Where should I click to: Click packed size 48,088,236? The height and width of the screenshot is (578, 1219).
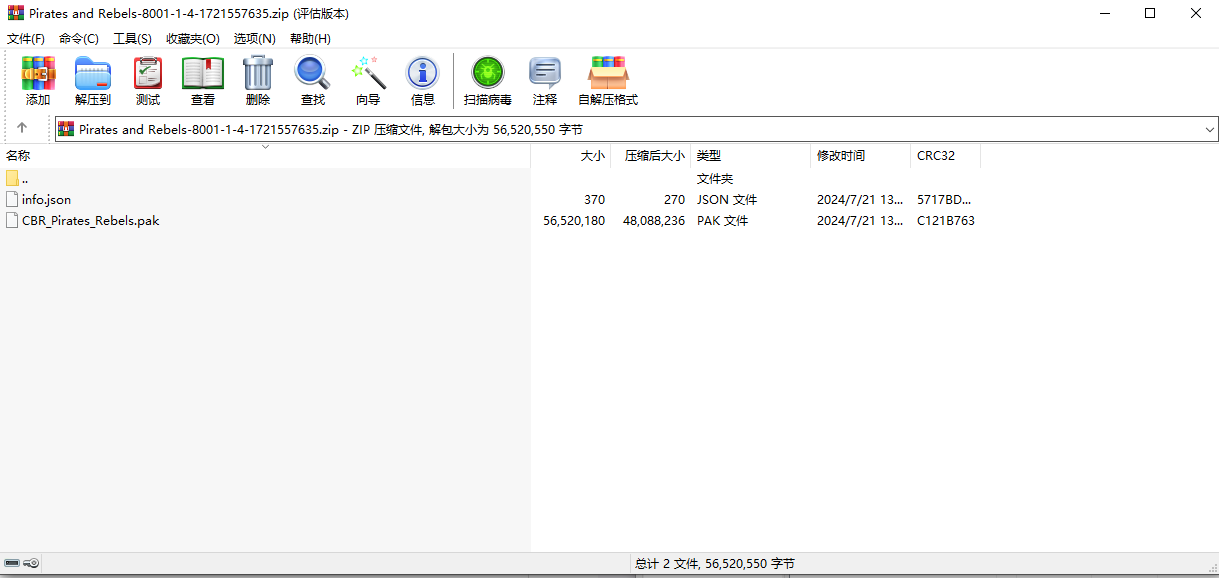pyautogui.click(x=654, y=220)
